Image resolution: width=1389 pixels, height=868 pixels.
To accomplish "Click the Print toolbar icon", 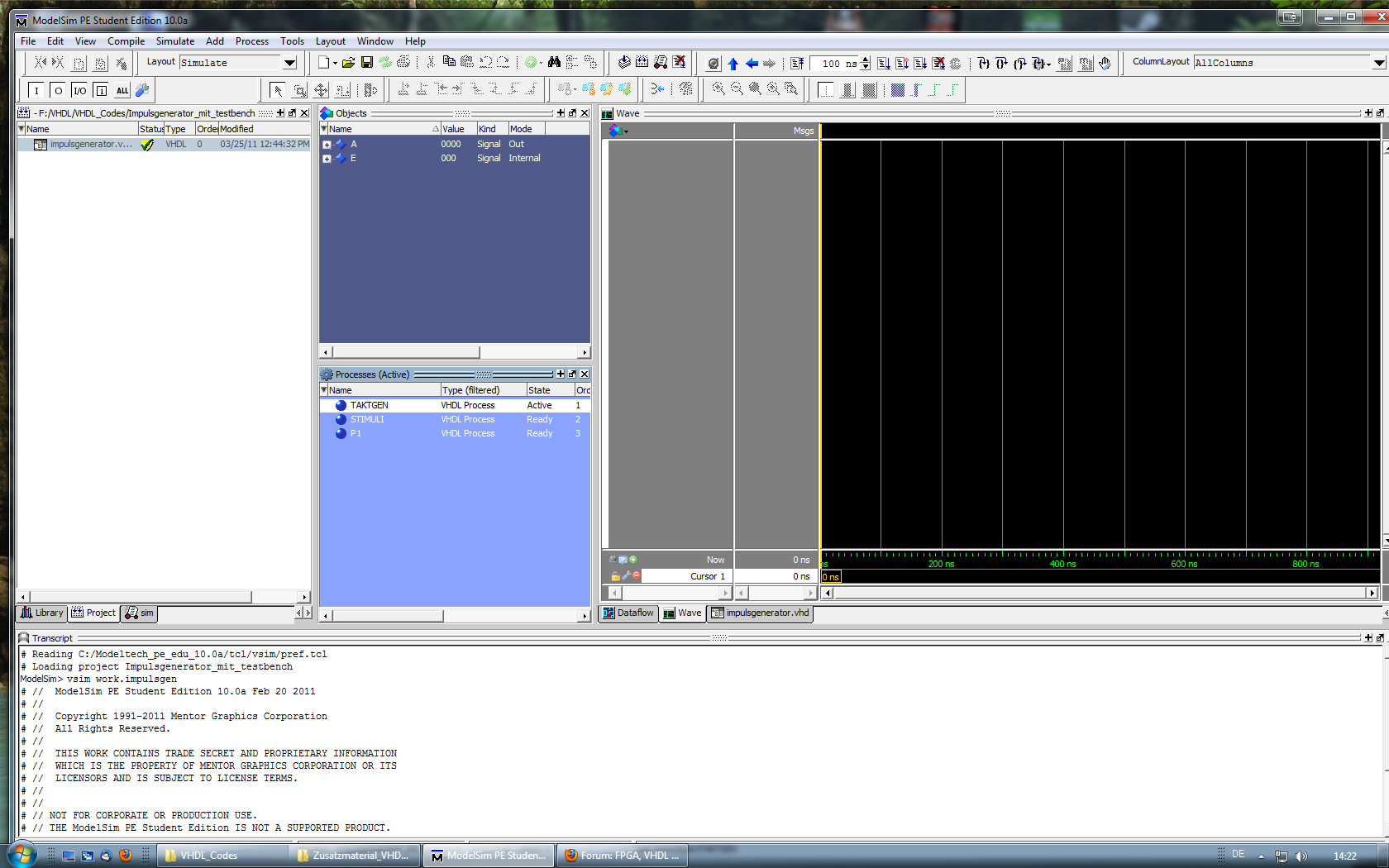I will 403,63.
